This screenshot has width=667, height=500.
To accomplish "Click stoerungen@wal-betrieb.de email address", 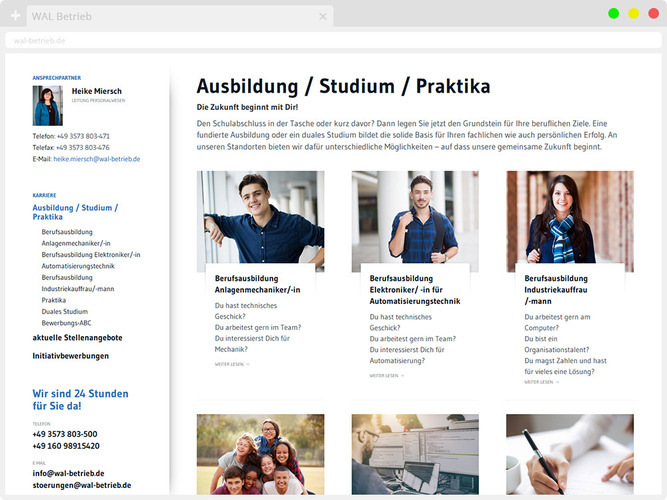I will pos(82,485).
